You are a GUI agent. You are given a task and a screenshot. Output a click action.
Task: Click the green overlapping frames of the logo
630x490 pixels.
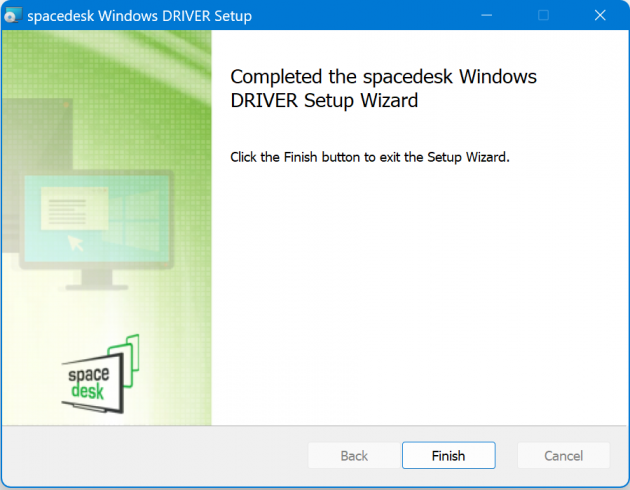pos(129,353)
